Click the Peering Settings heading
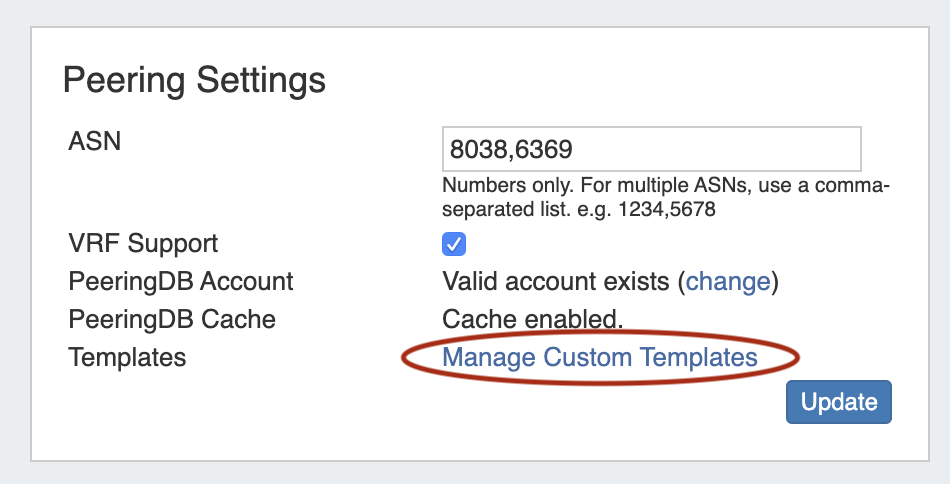This screenshot has height=484, width=950. click(x=194, y=80)
